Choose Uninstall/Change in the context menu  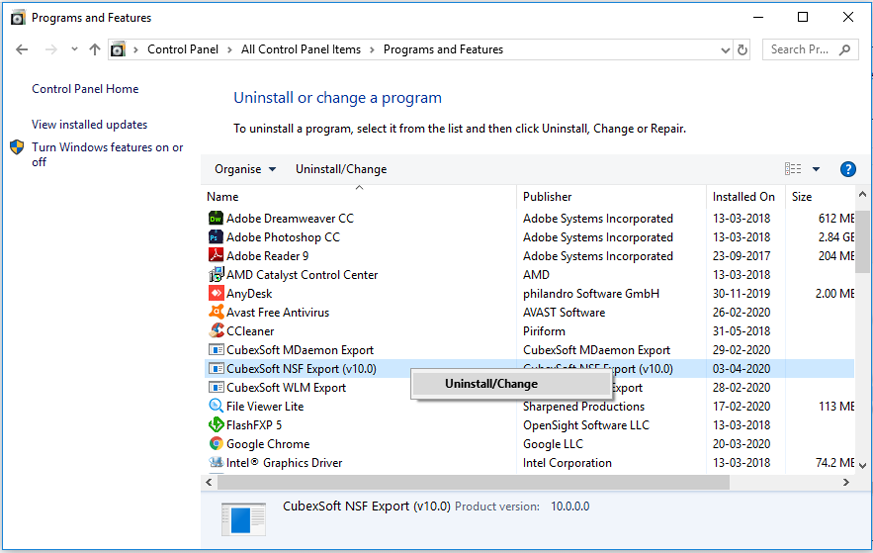pyautogui.click(x=511, y=384)
